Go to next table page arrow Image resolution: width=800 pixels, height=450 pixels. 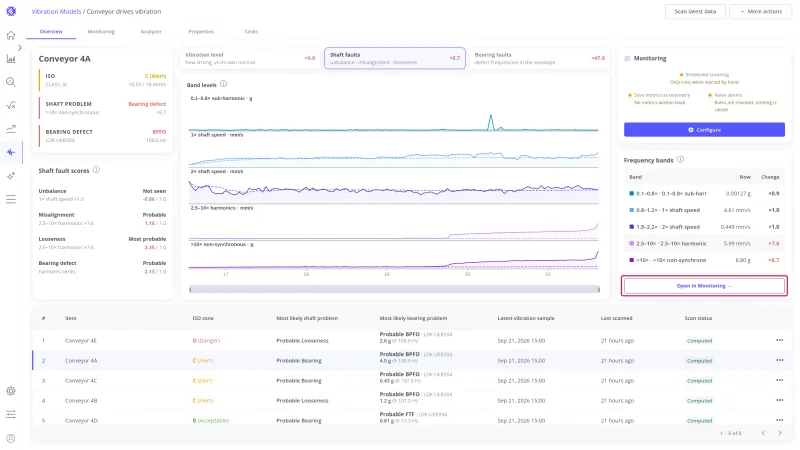780,433
